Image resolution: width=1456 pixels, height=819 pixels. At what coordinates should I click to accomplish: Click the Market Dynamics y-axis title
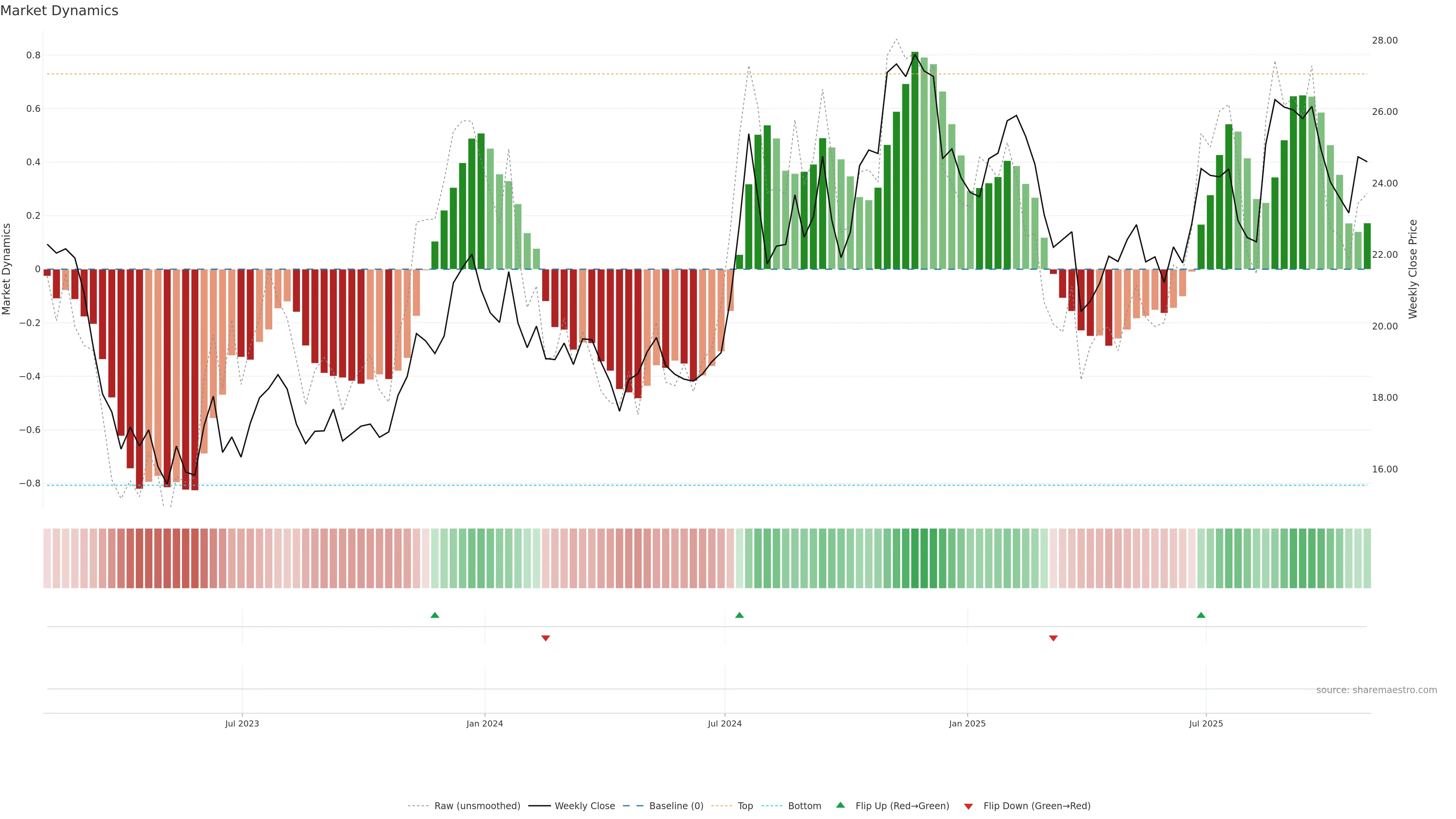[x=7, y=269]
